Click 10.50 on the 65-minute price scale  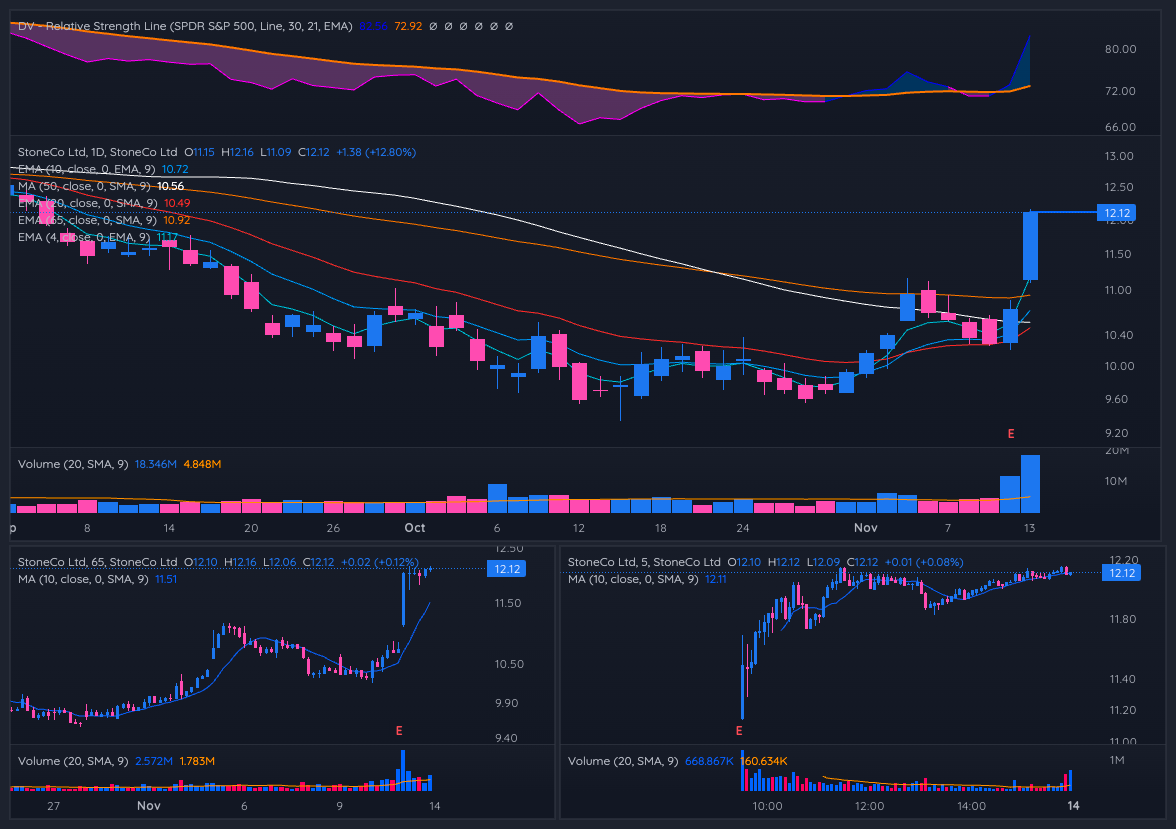coord(509,664)
